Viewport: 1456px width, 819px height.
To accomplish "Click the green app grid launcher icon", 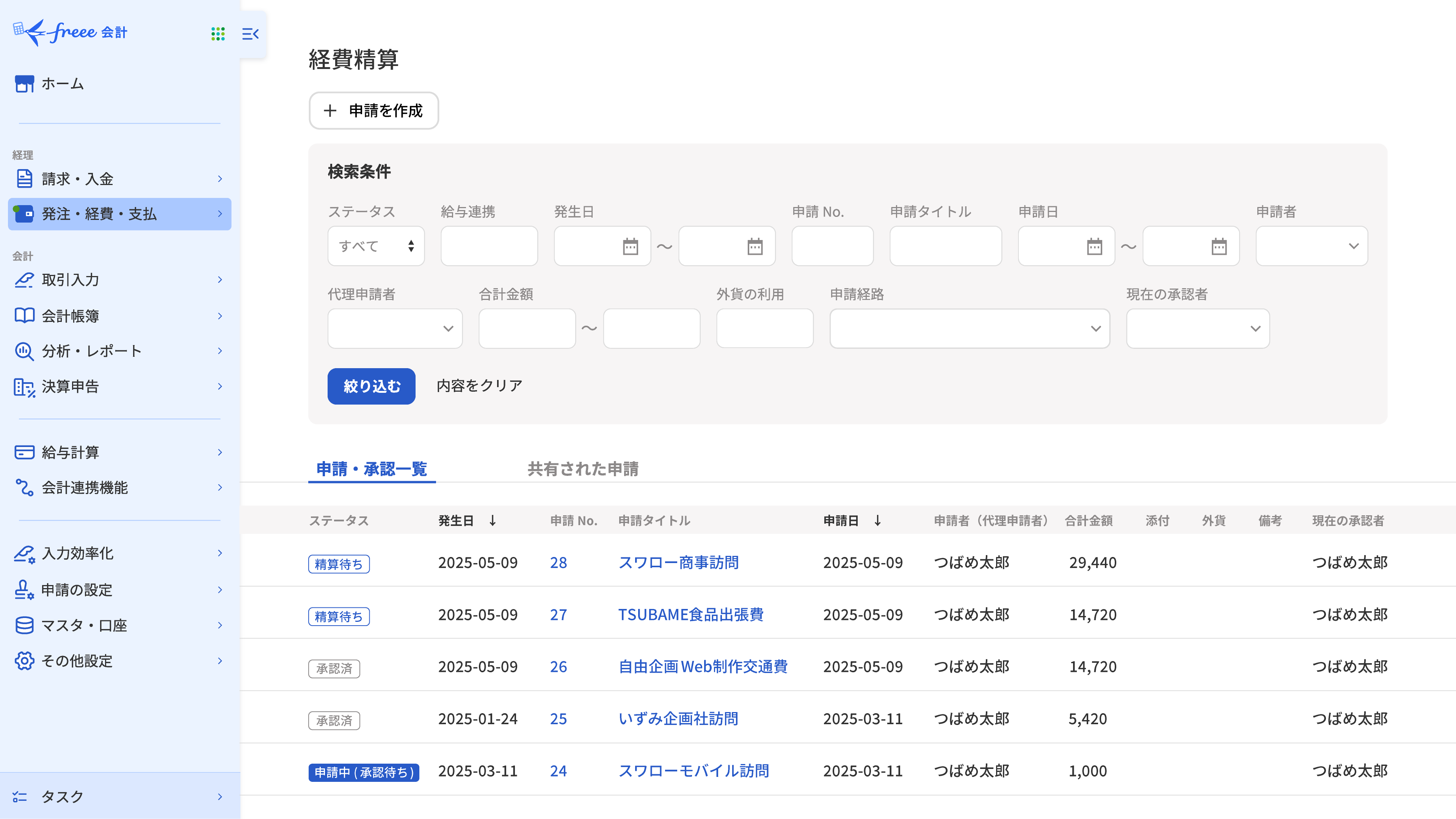I will pyautogui.click(x=218, y=34).
